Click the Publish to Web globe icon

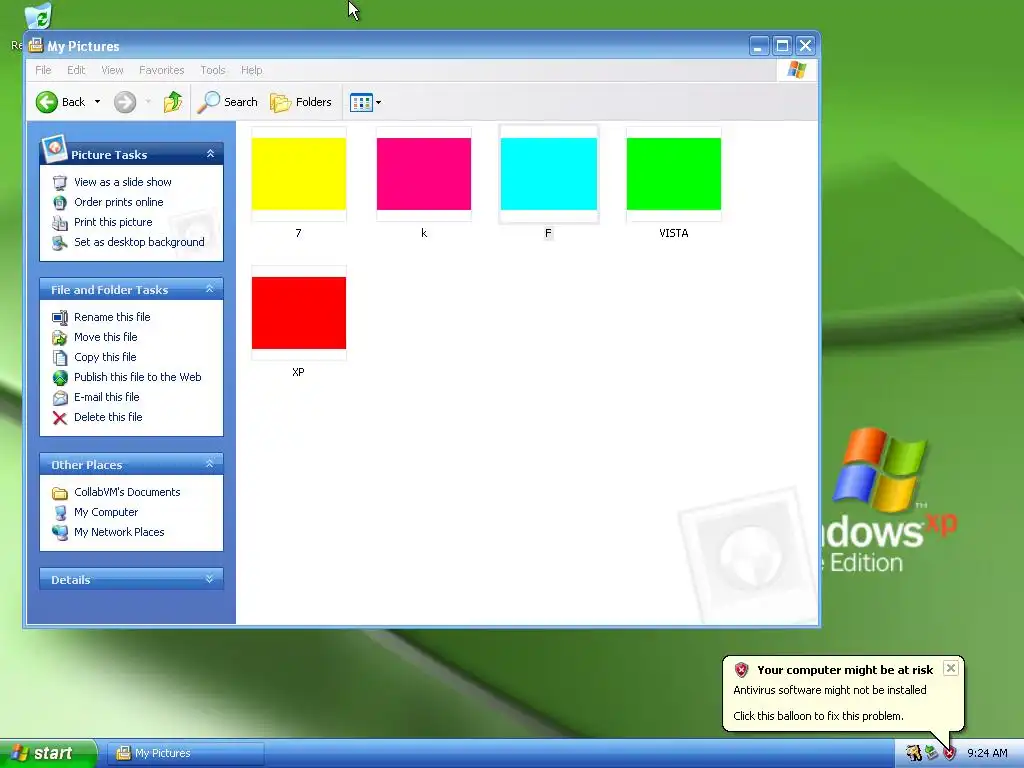click(59, 377)
